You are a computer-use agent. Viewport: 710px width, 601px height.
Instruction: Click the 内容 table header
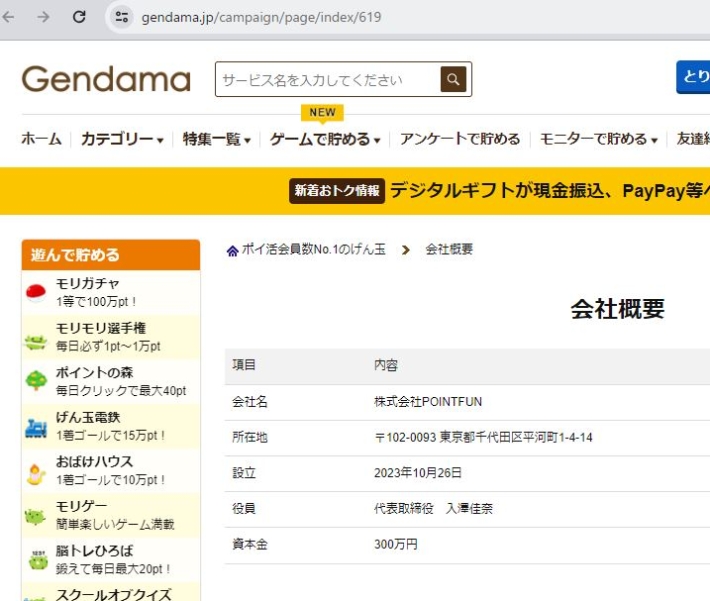(x=386, y=365)
